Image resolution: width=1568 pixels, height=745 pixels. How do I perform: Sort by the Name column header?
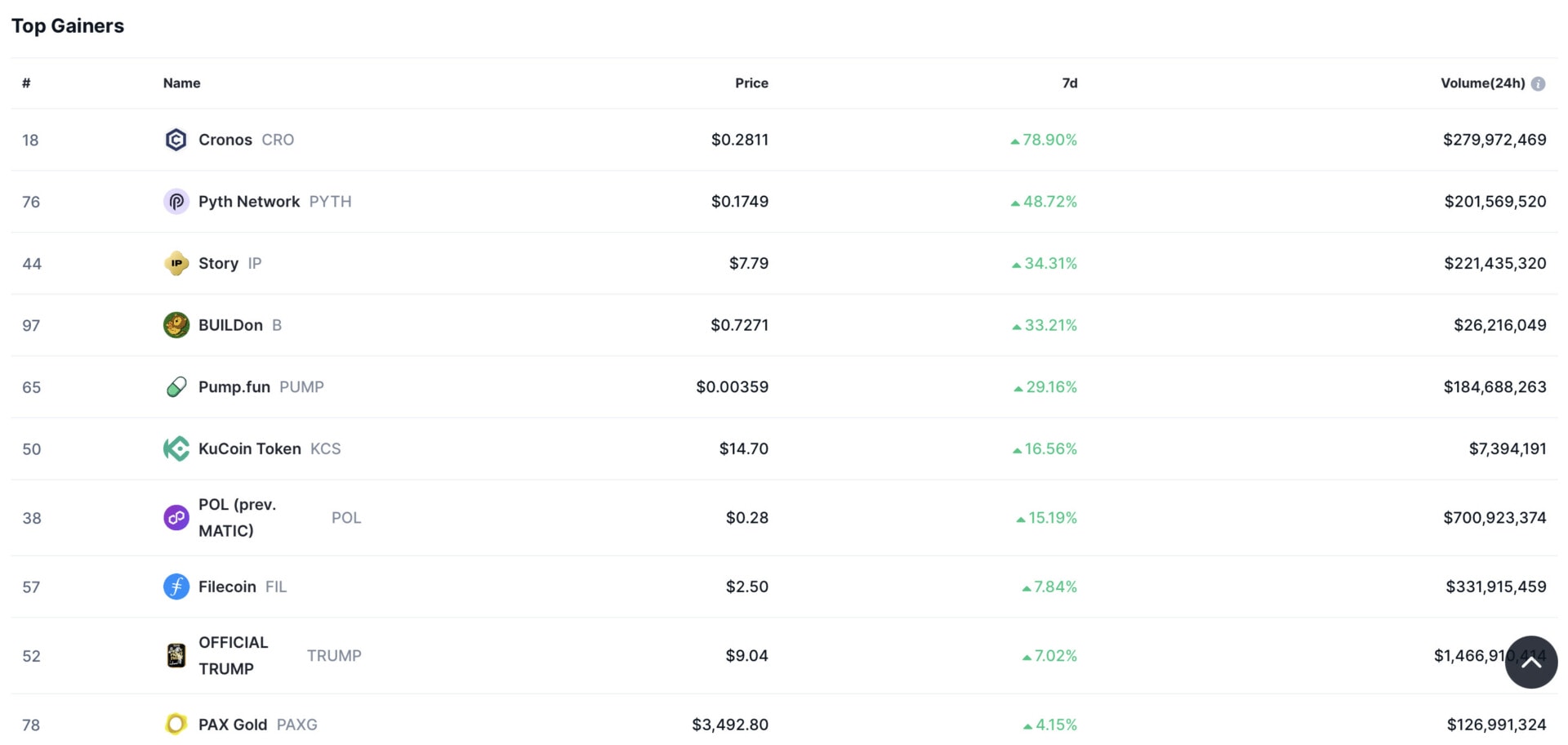coord(181,83)
